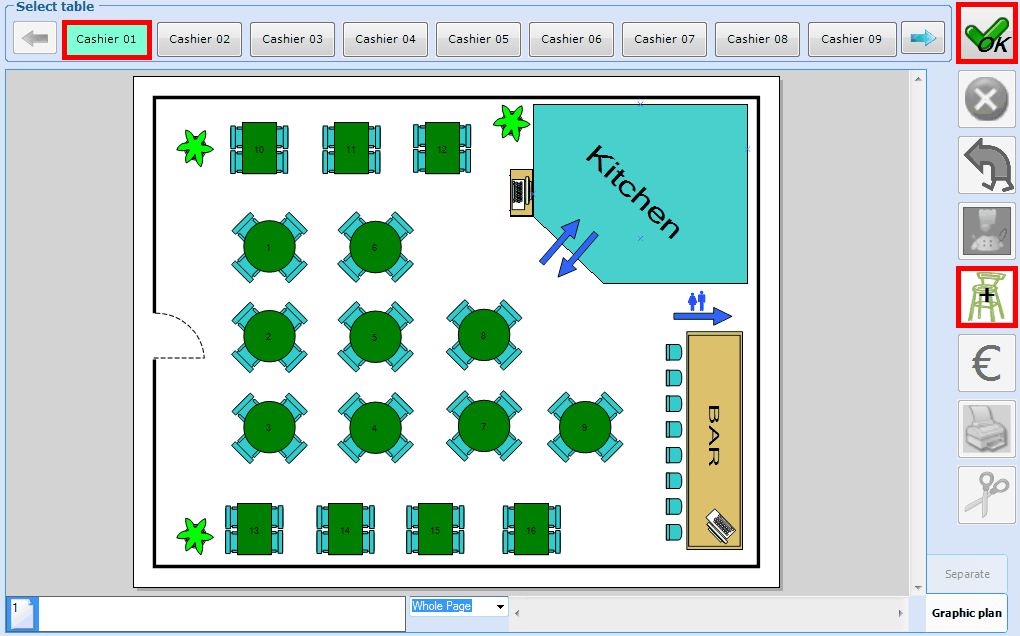Image resolution: width=1020 pixels, height=636 pixels.
Task: Click the add high chair icon
Action: (986, 297)
